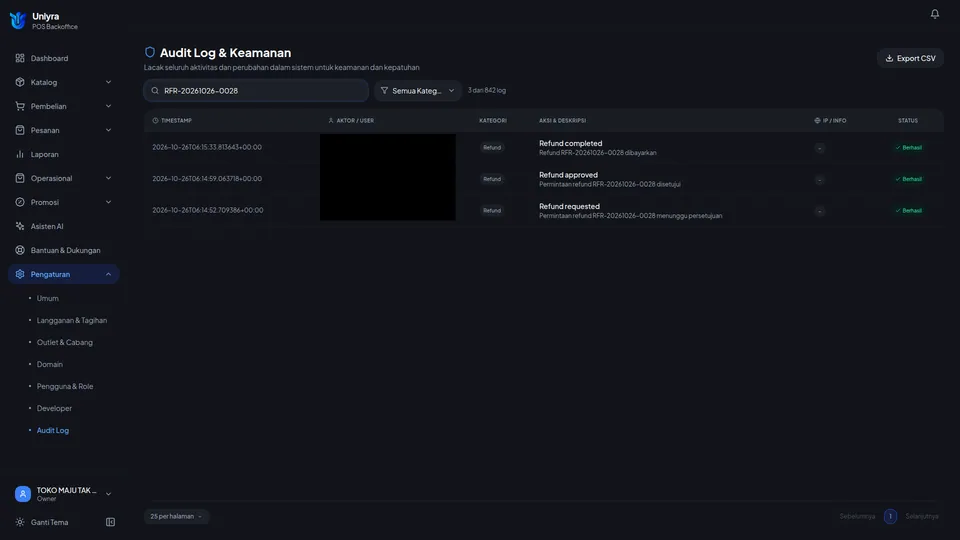Go to Selanjutnya page
Screen dimensions: 960x540
pyautogui.click(x=921, y=516)
